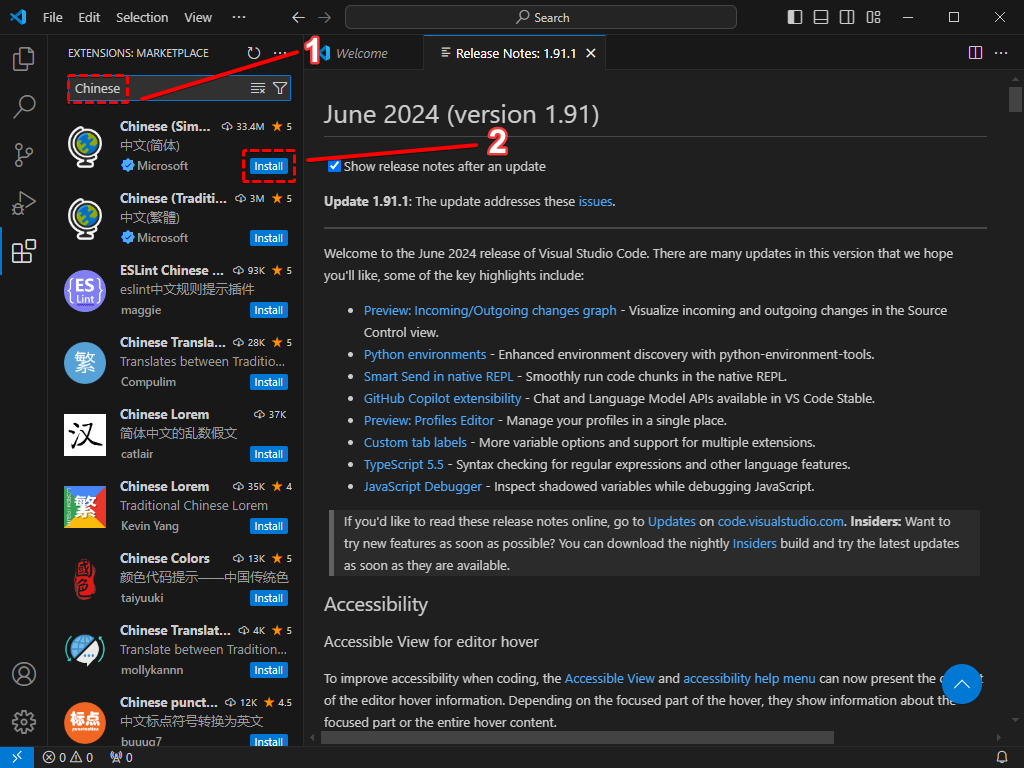Open the Manage gear icon
Screen dimensions: 1024x768
(24, 721)
